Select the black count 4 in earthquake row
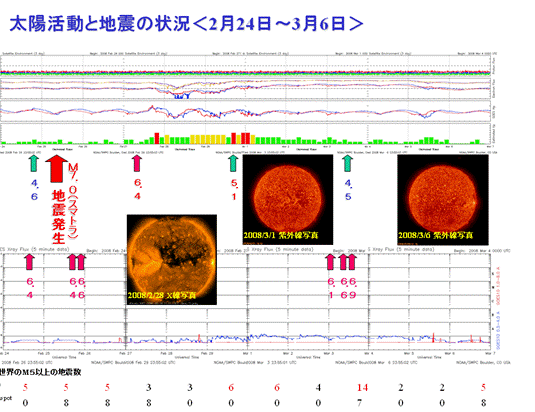The width and height of the screenshot is (535, 412). [318, 387]
